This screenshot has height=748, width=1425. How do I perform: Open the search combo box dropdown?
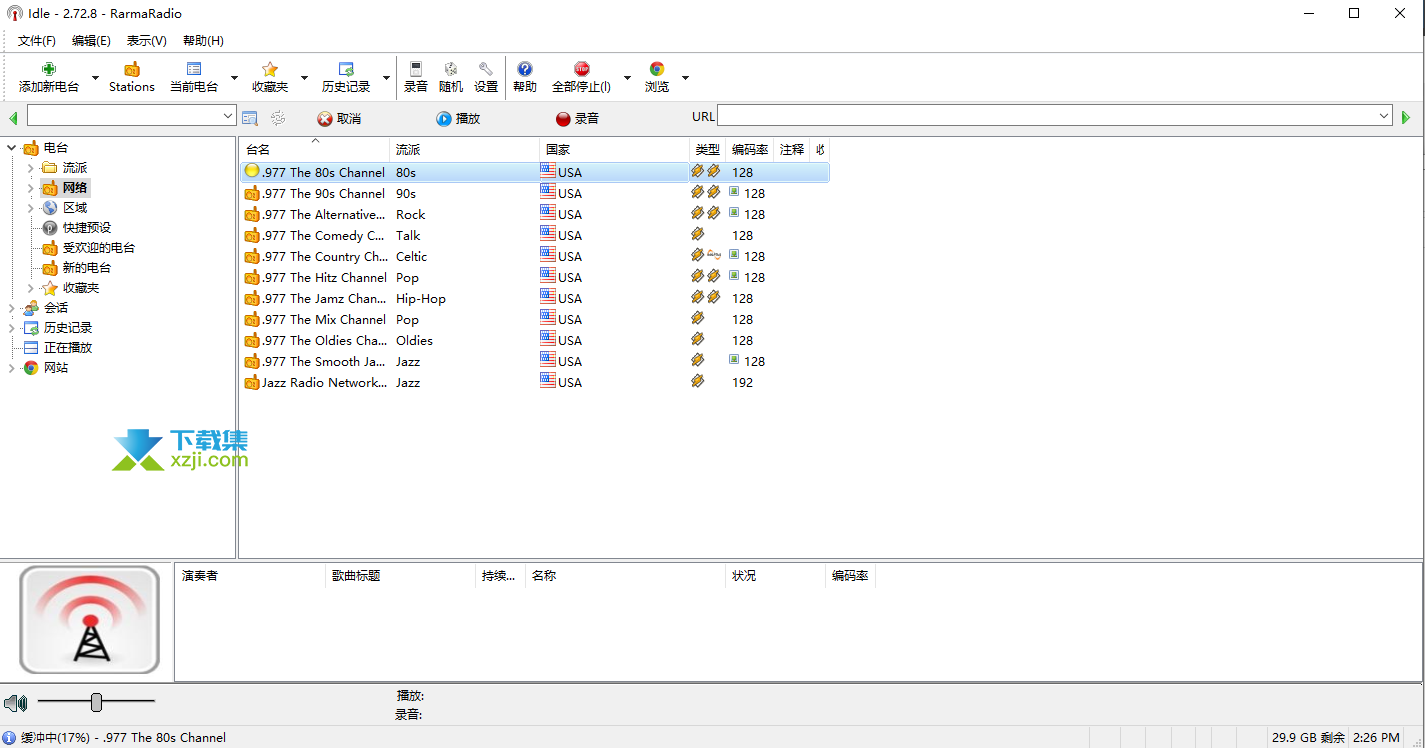[228, 117]
